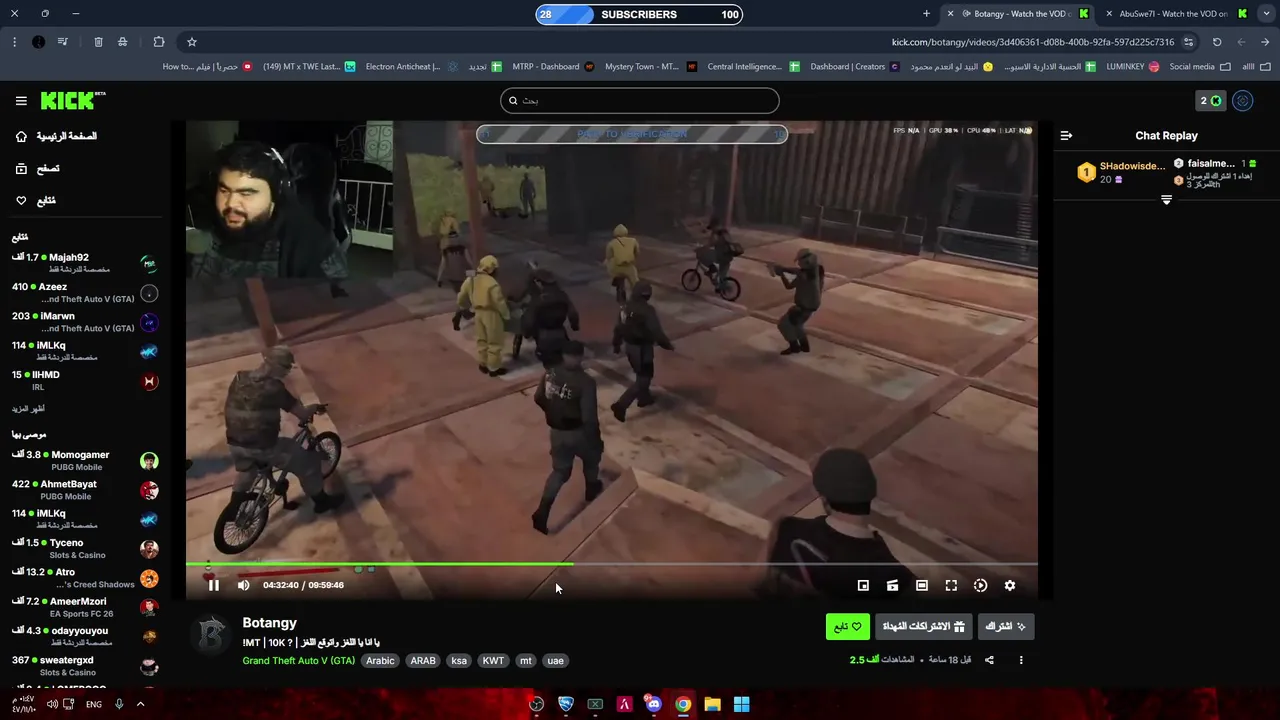
Task: Open odayyouyou recommended channel
Action: (85, 637)
